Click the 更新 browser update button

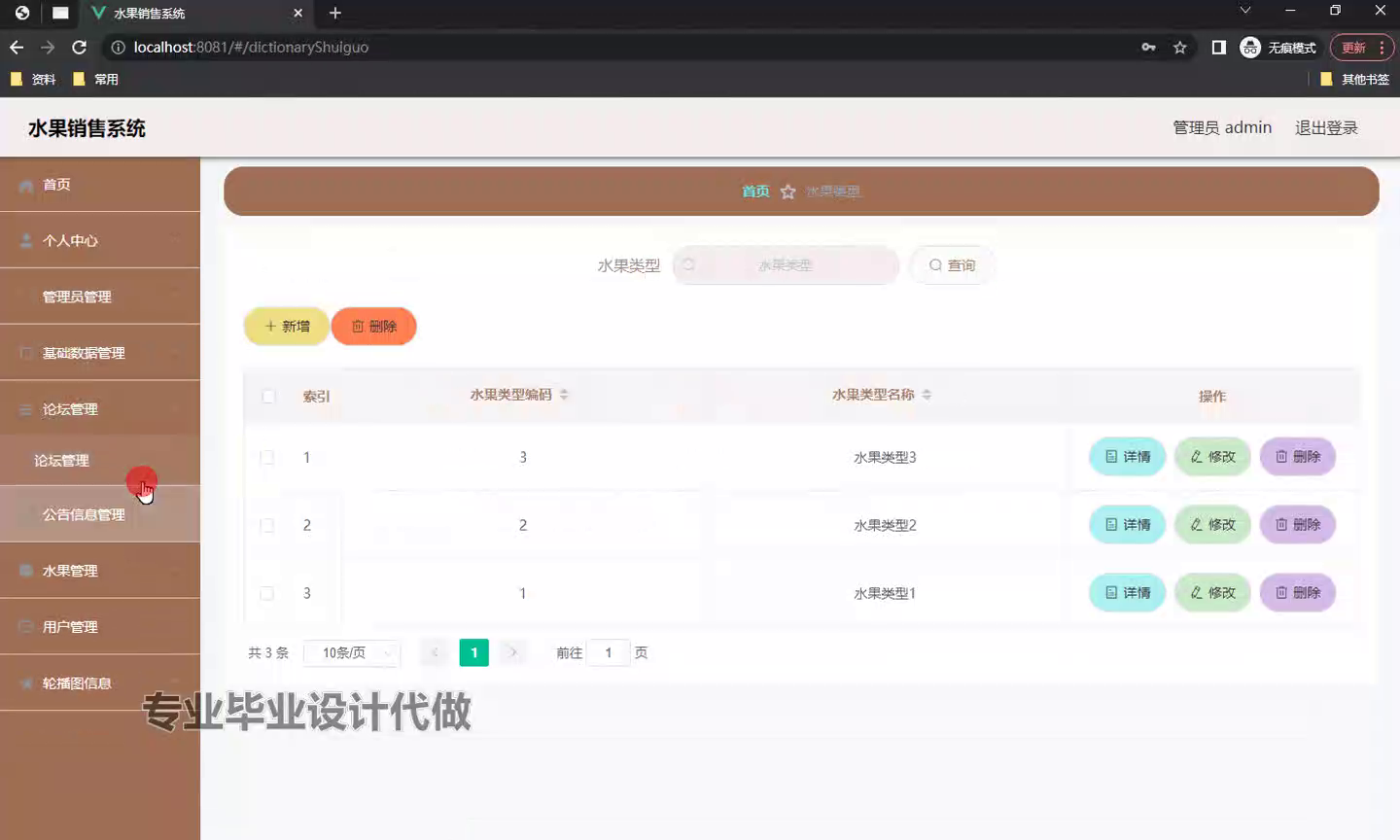[x=1362, y=47]
